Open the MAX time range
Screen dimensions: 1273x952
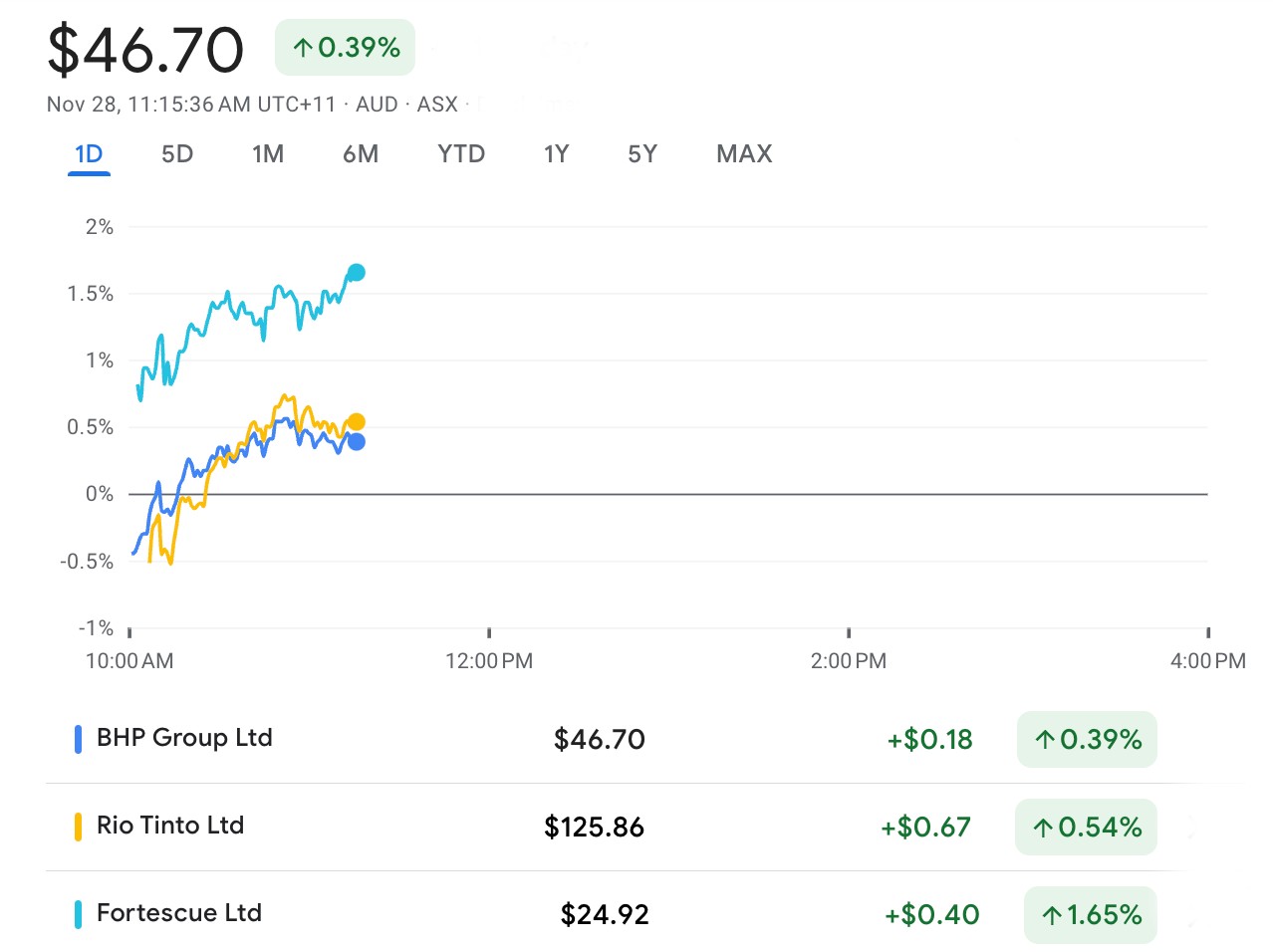[744, 154]
